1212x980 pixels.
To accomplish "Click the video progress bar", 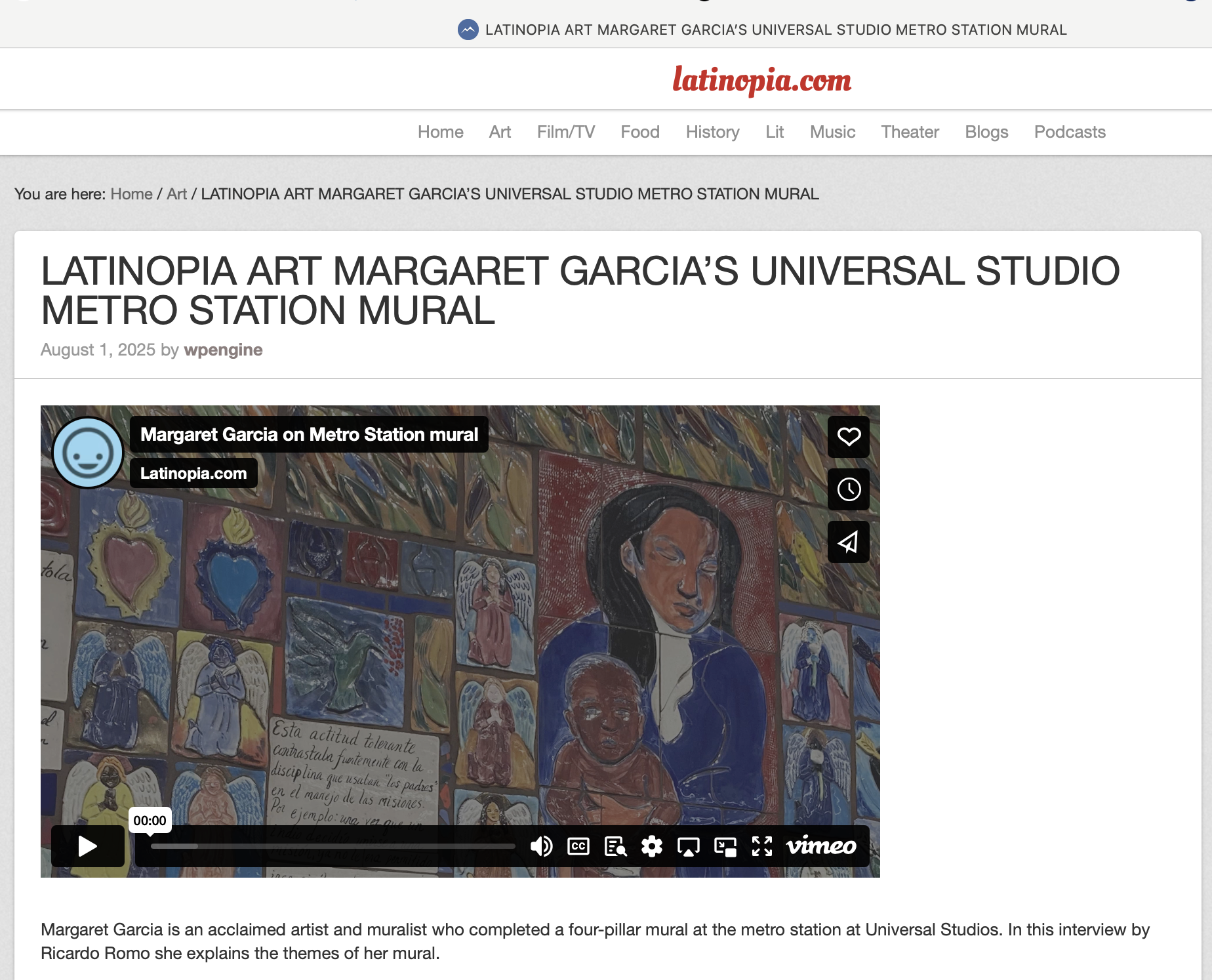I will point(333,846).
